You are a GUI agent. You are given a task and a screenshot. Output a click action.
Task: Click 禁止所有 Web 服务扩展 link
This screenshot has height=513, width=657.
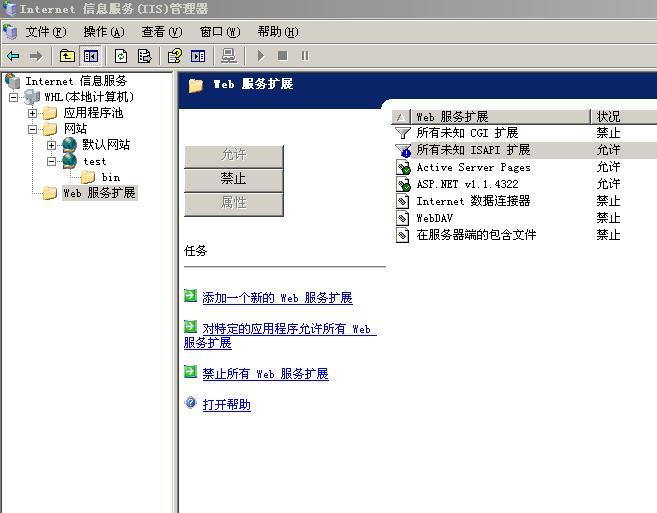click(265, 373)
